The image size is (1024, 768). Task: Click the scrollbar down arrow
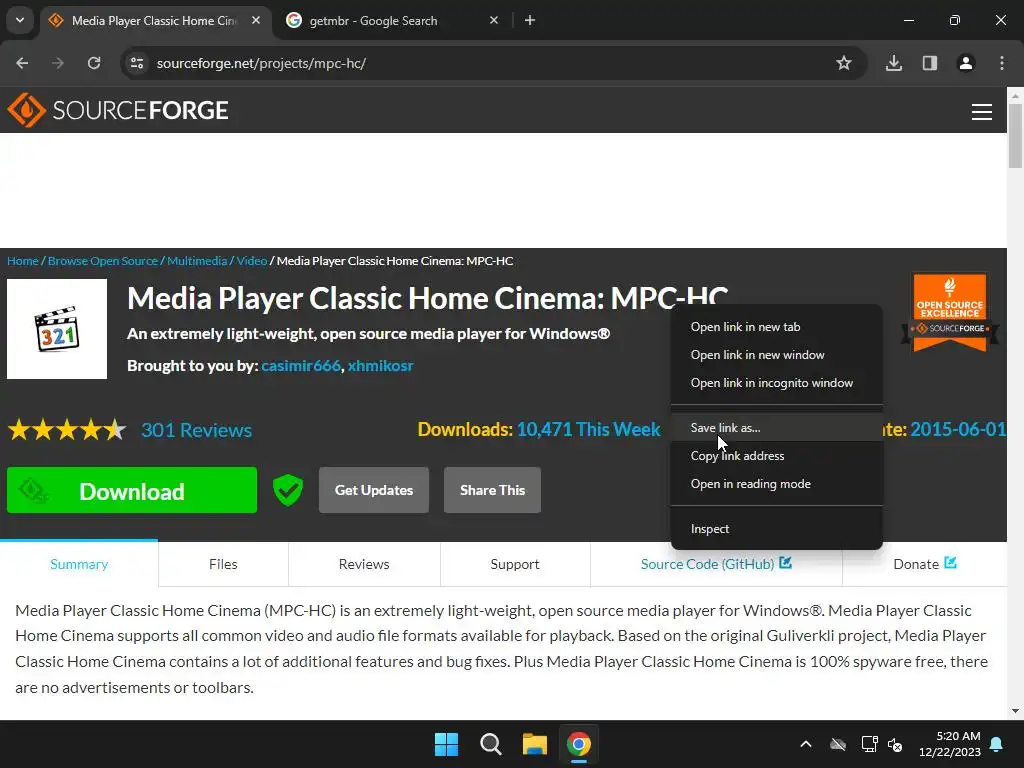(1016, 711)
